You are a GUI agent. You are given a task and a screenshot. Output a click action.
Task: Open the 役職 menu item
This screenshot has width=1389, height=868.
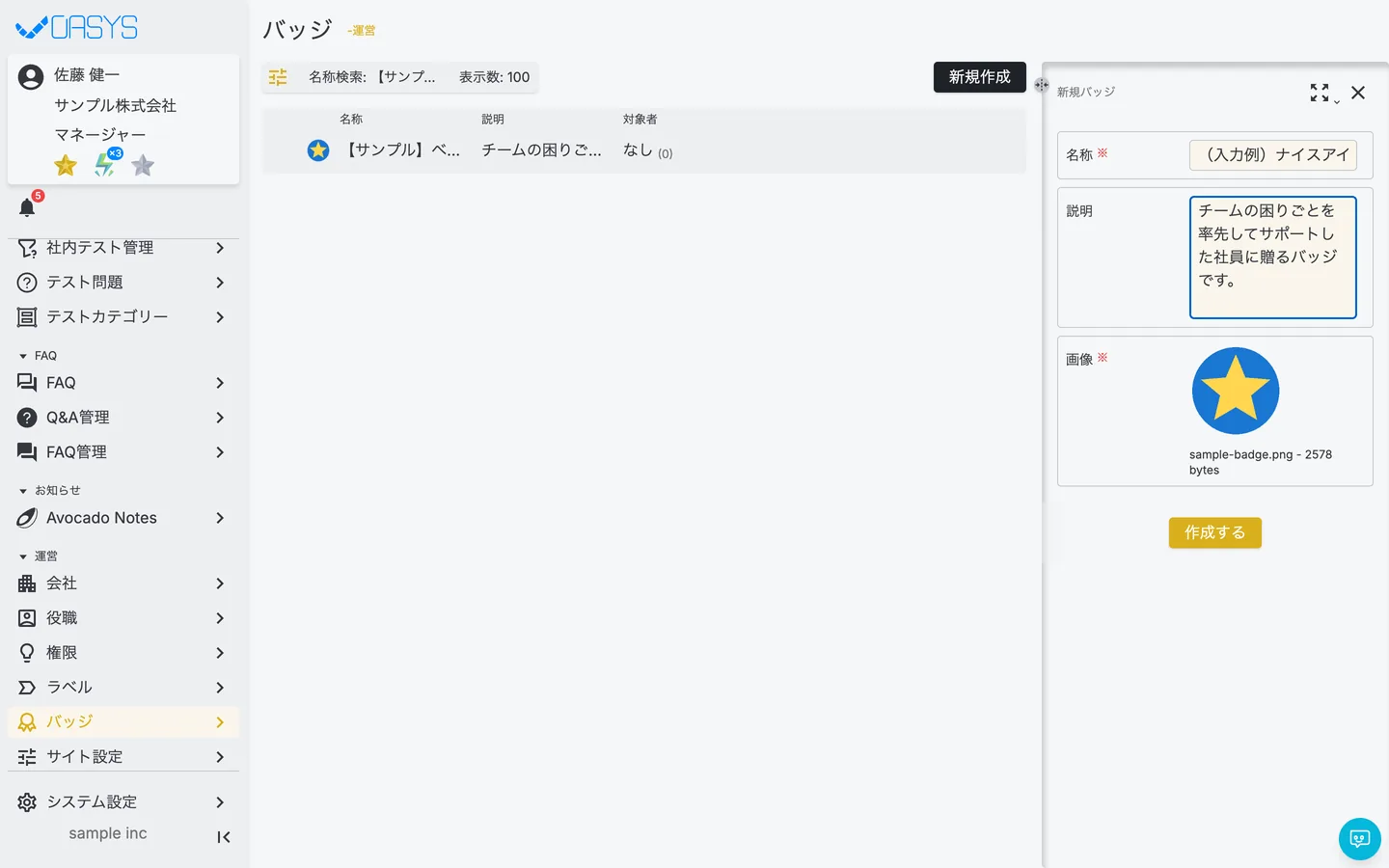[123, 618]
